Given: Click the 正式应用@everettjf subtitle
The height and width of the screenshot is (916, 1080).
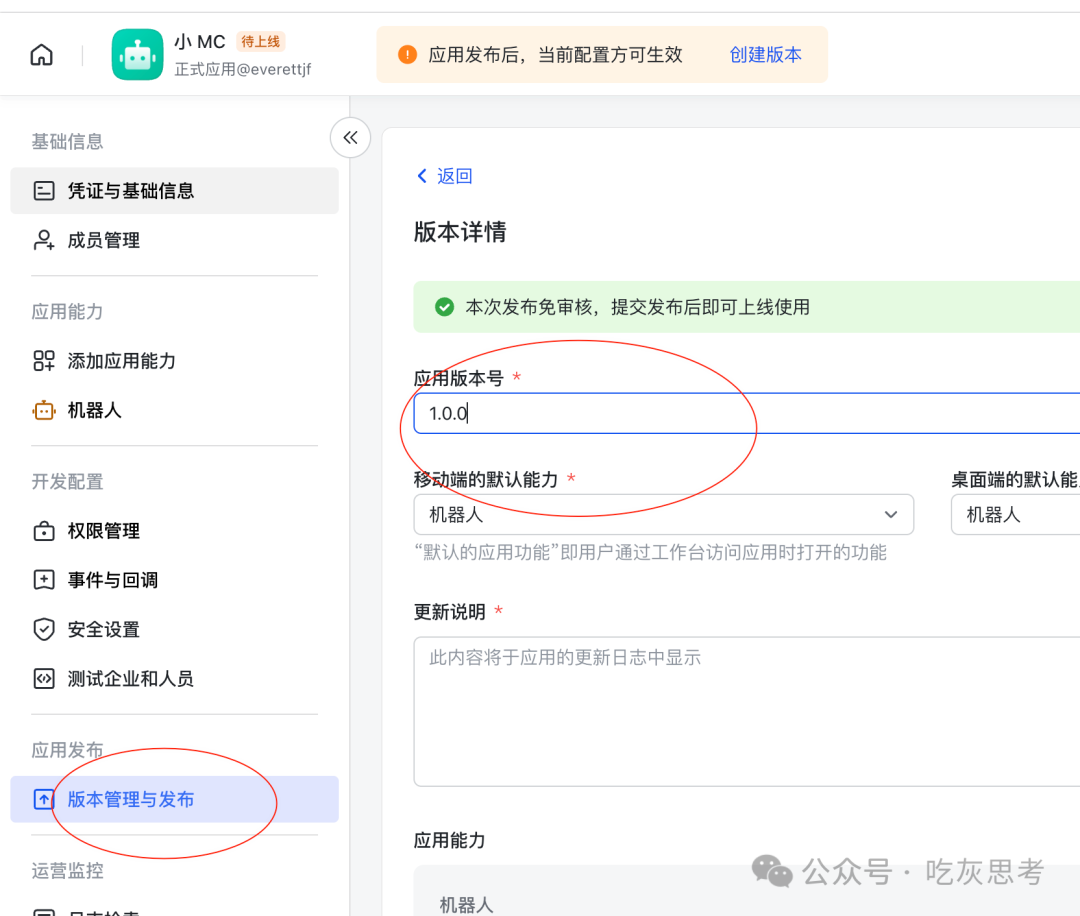Looking at the screenshot, I should (242, 69).
